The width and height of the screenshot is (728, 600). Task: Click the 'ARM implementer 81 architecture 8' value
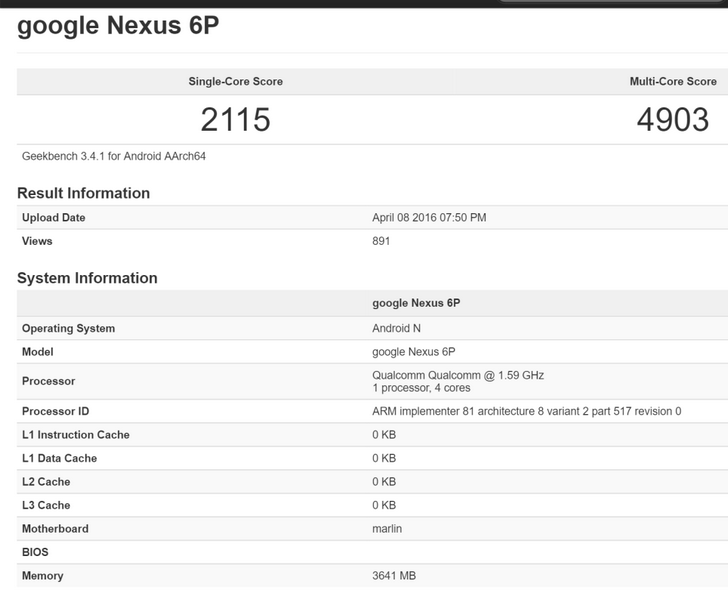click(x=526, y=411)
